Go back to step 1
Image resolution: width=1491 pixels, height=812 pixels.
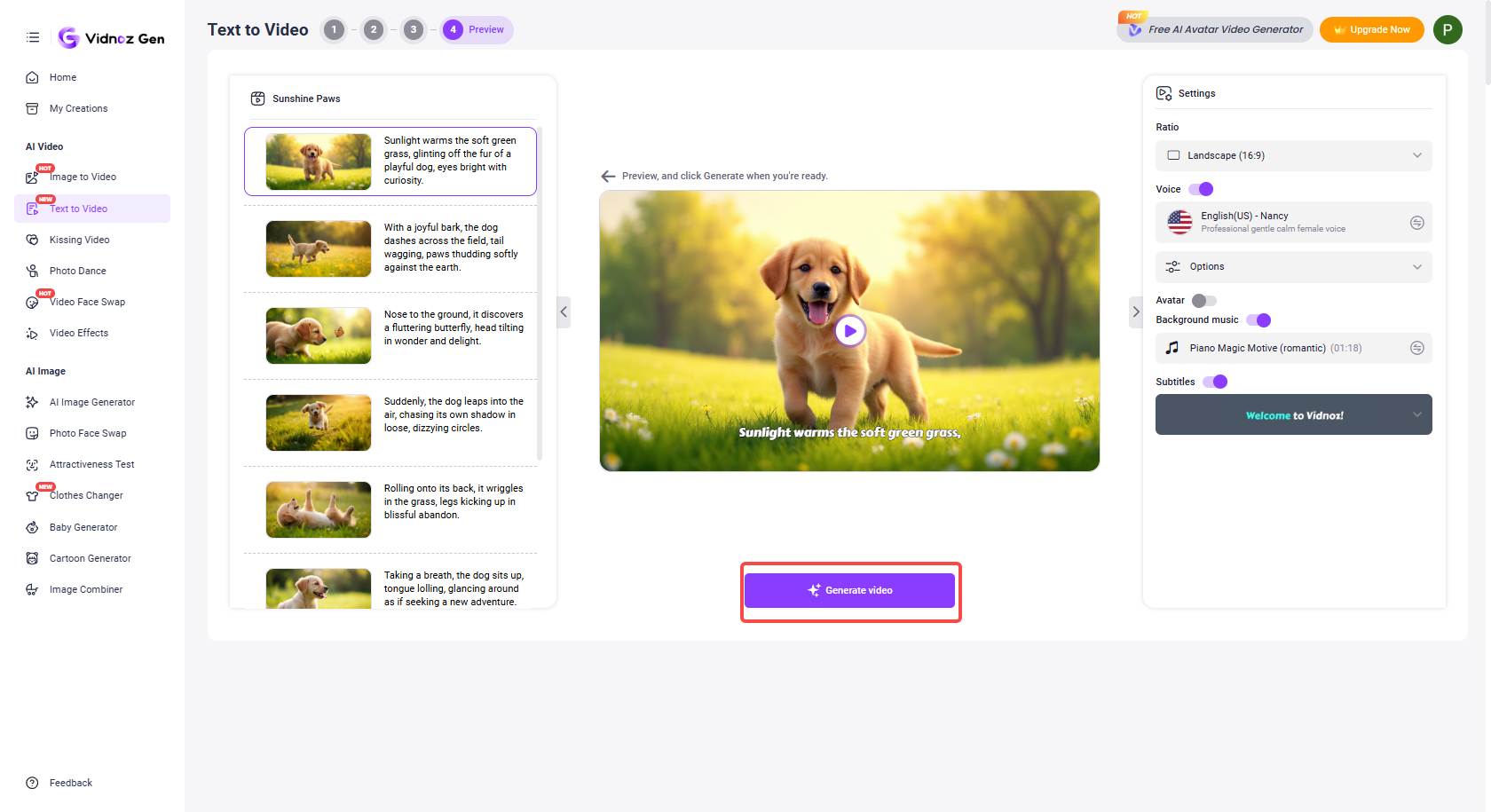point(335,29)
